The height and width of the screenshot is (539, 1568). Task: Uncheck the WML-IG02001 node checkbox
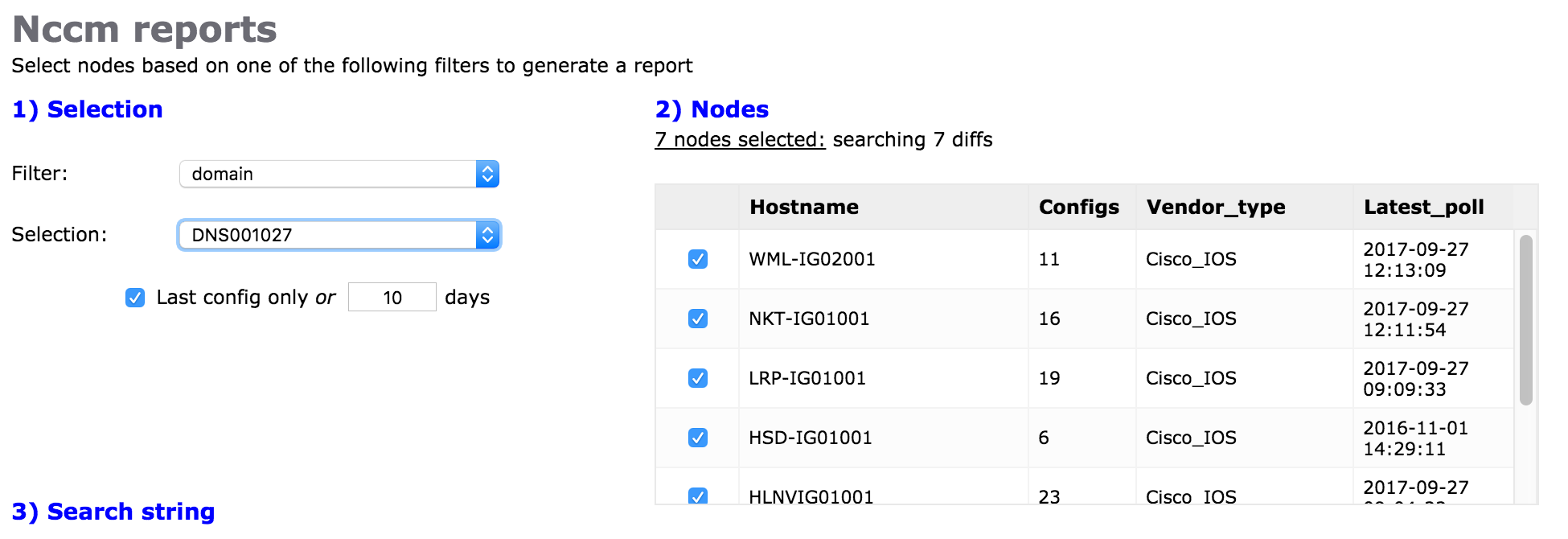tap(697, 259)
